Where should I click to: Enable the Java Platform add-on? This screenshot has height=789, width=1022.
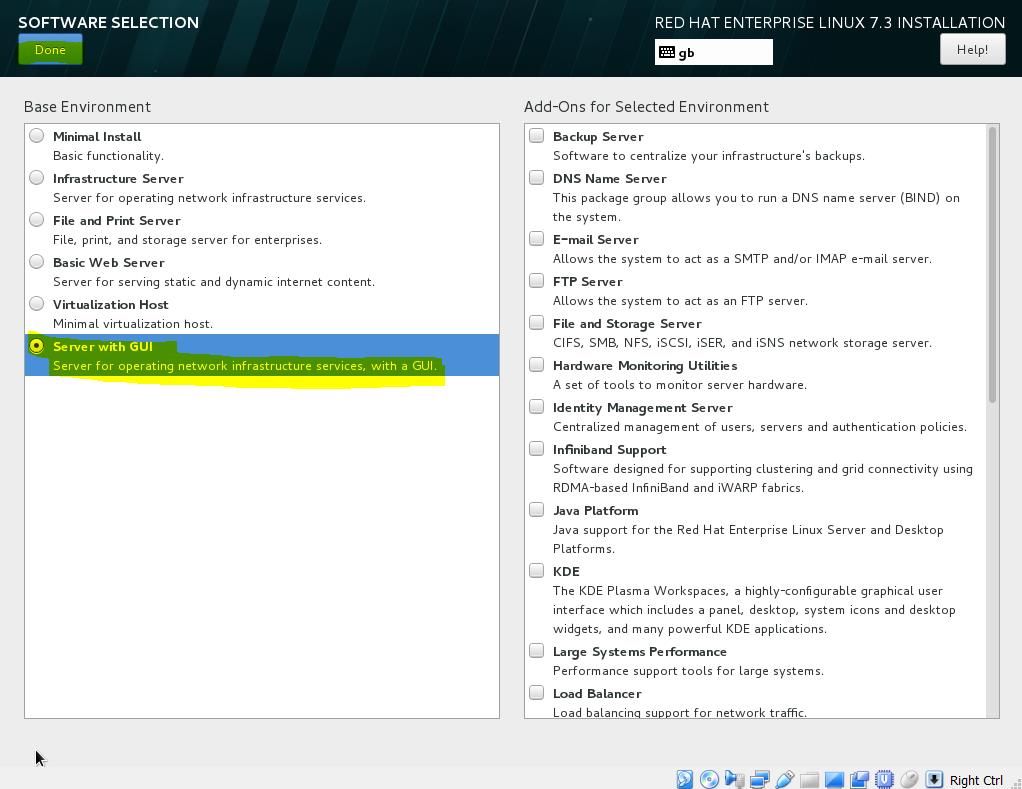536,509
